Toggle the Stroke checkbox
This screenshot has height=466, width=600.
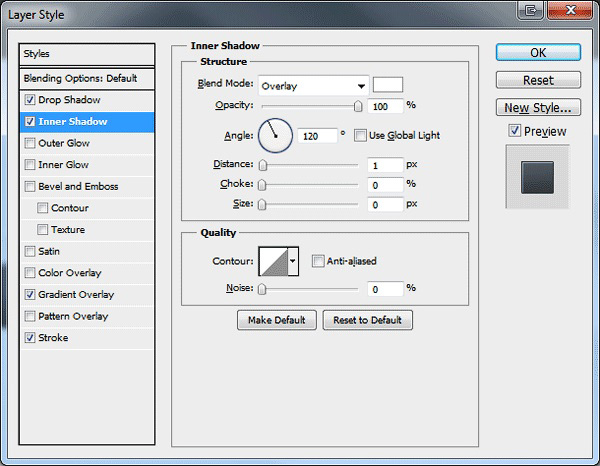[30, 337]
